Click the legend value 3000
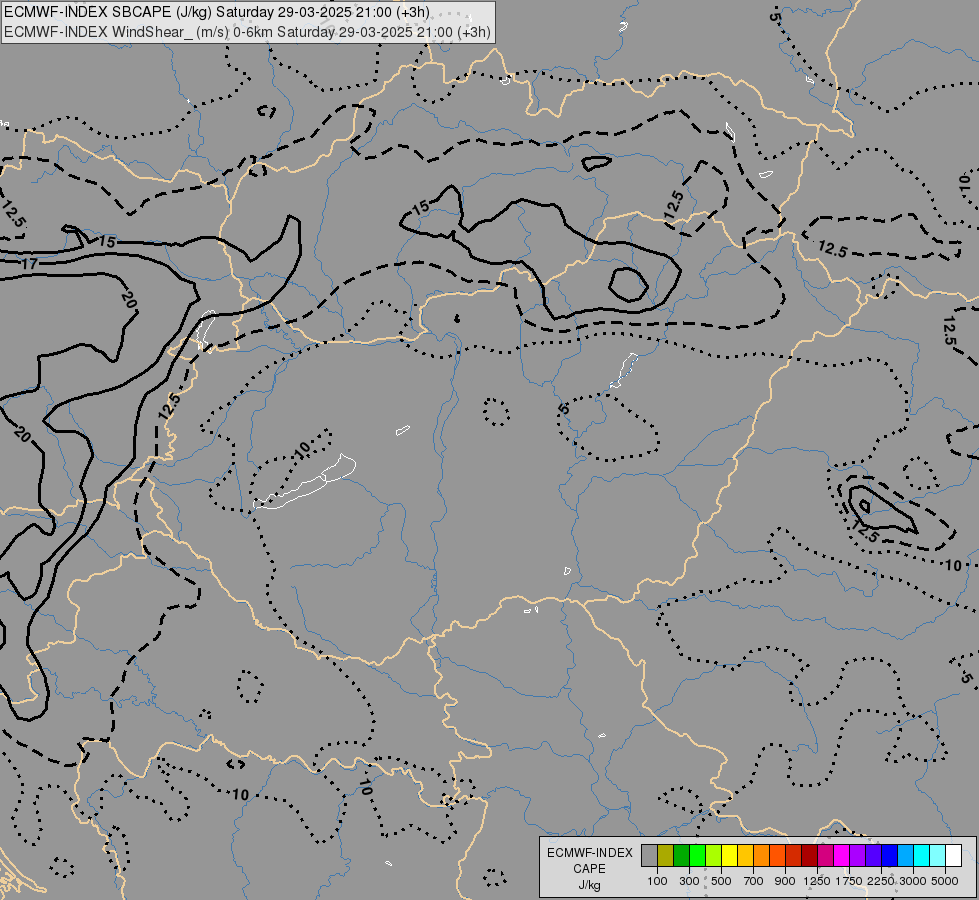The width and height of the screenshot is (979, 900). 913,881
